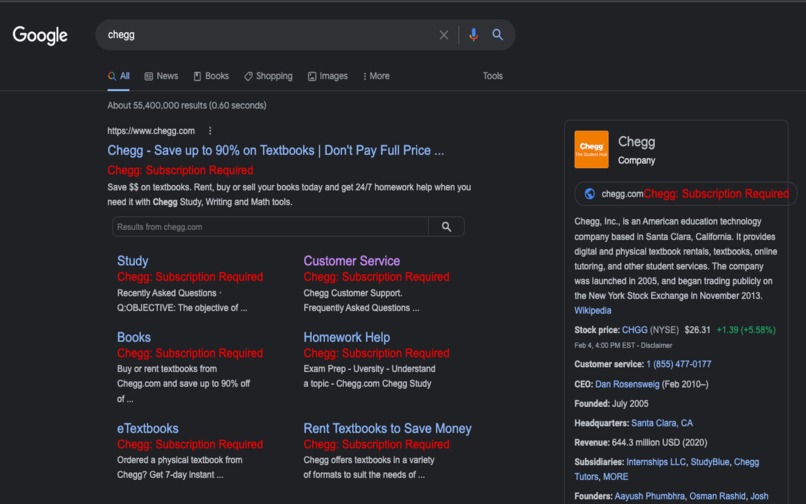This screenshot has height=504, width=806.
Task: Open the Study sitelink
Action: tap(133, 261)
